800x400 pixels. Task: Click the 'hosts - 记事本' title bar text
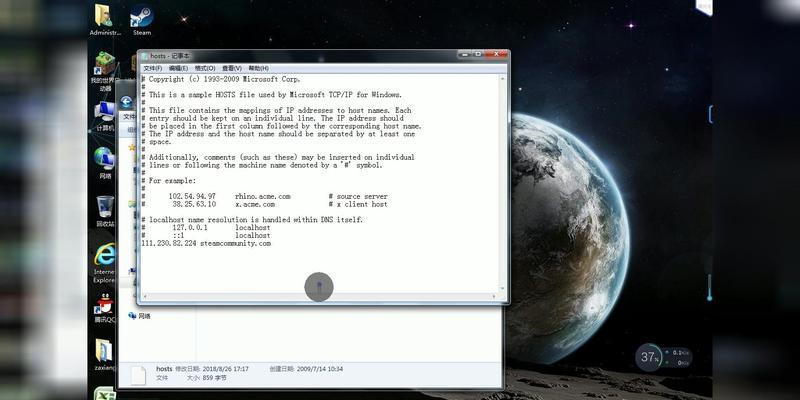point(170,56)
